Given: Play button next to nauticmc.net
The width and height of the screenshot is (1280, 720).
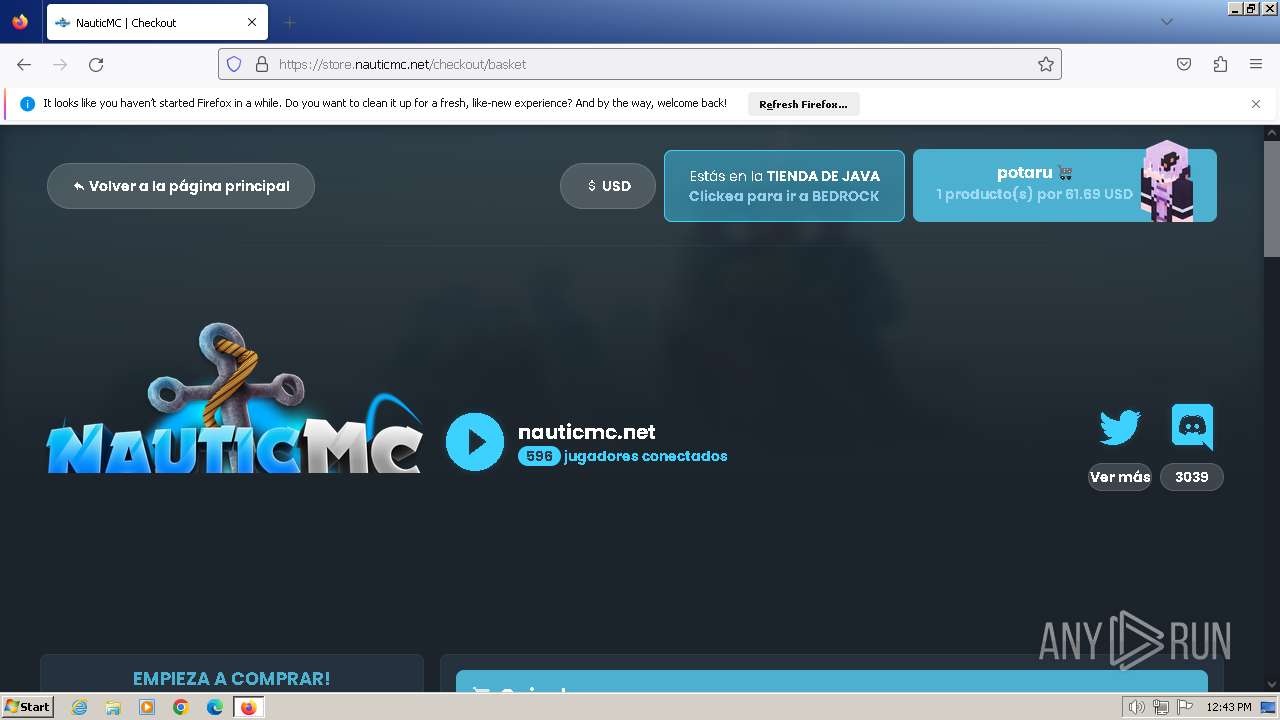Looking at the screenshot, I should pos(475,442).
